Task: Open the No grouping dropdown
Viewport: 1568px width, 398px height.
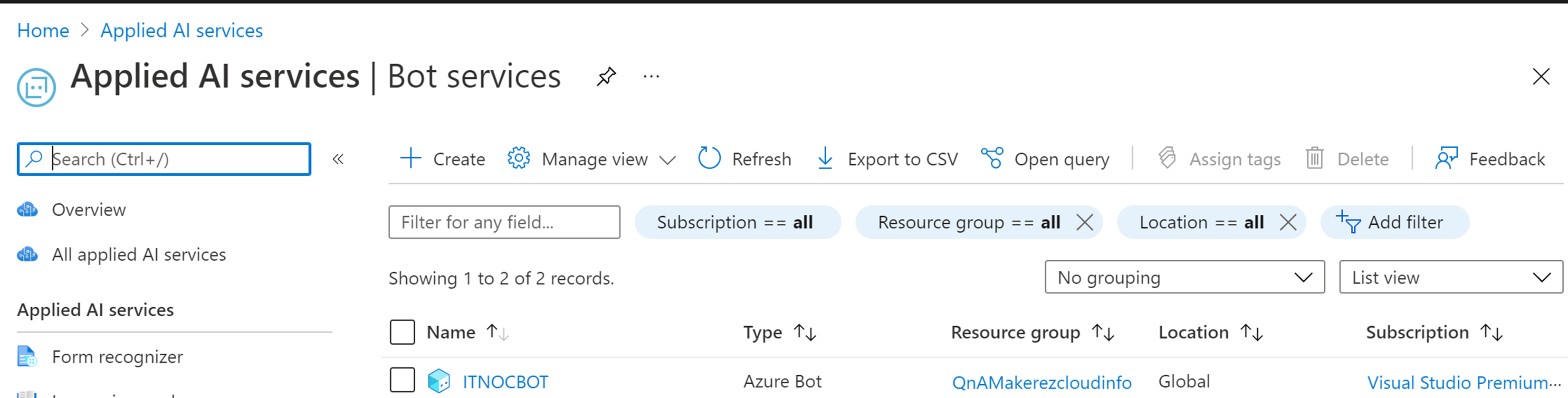Action: (1184, 277)
